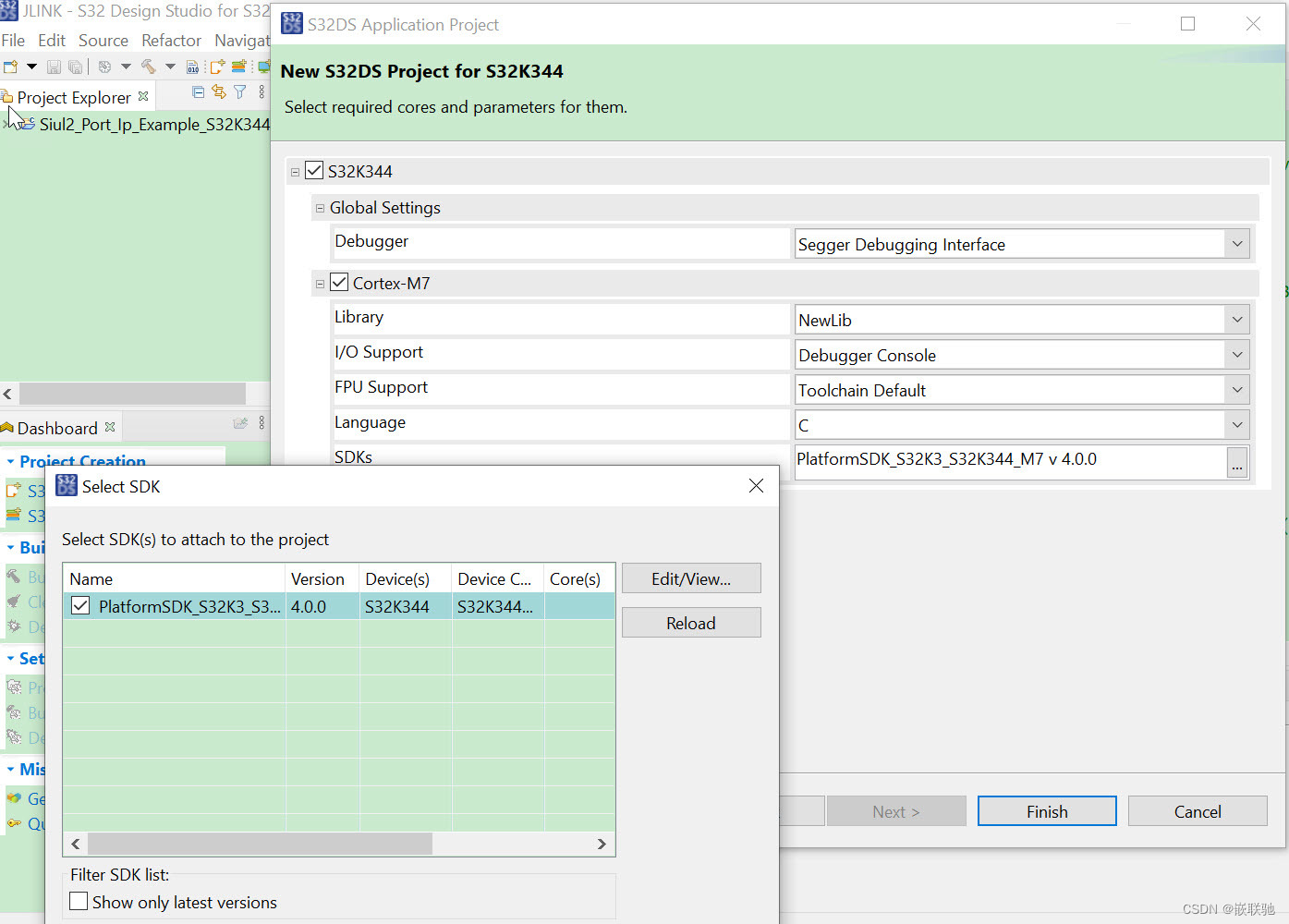Image resolution: width=1289 pixels, height=924 pixels.
Task: Open the Navigate menu
Action: [x=242, y=40]
